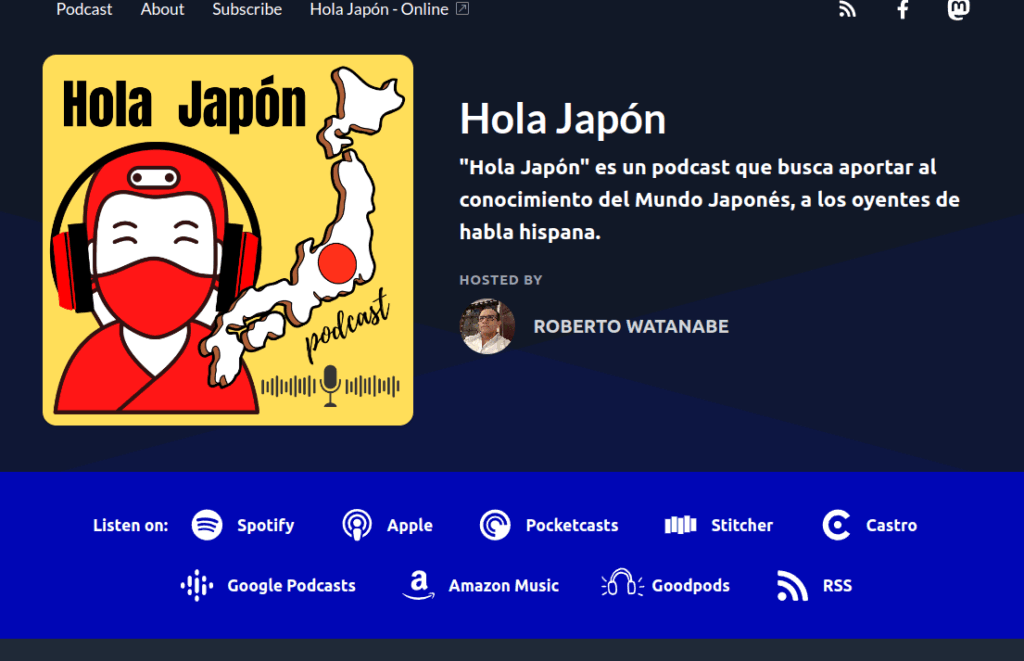The width and height of the screenshot is (1024, 661).
Task: Go to the About page
Action: point(162,9)
